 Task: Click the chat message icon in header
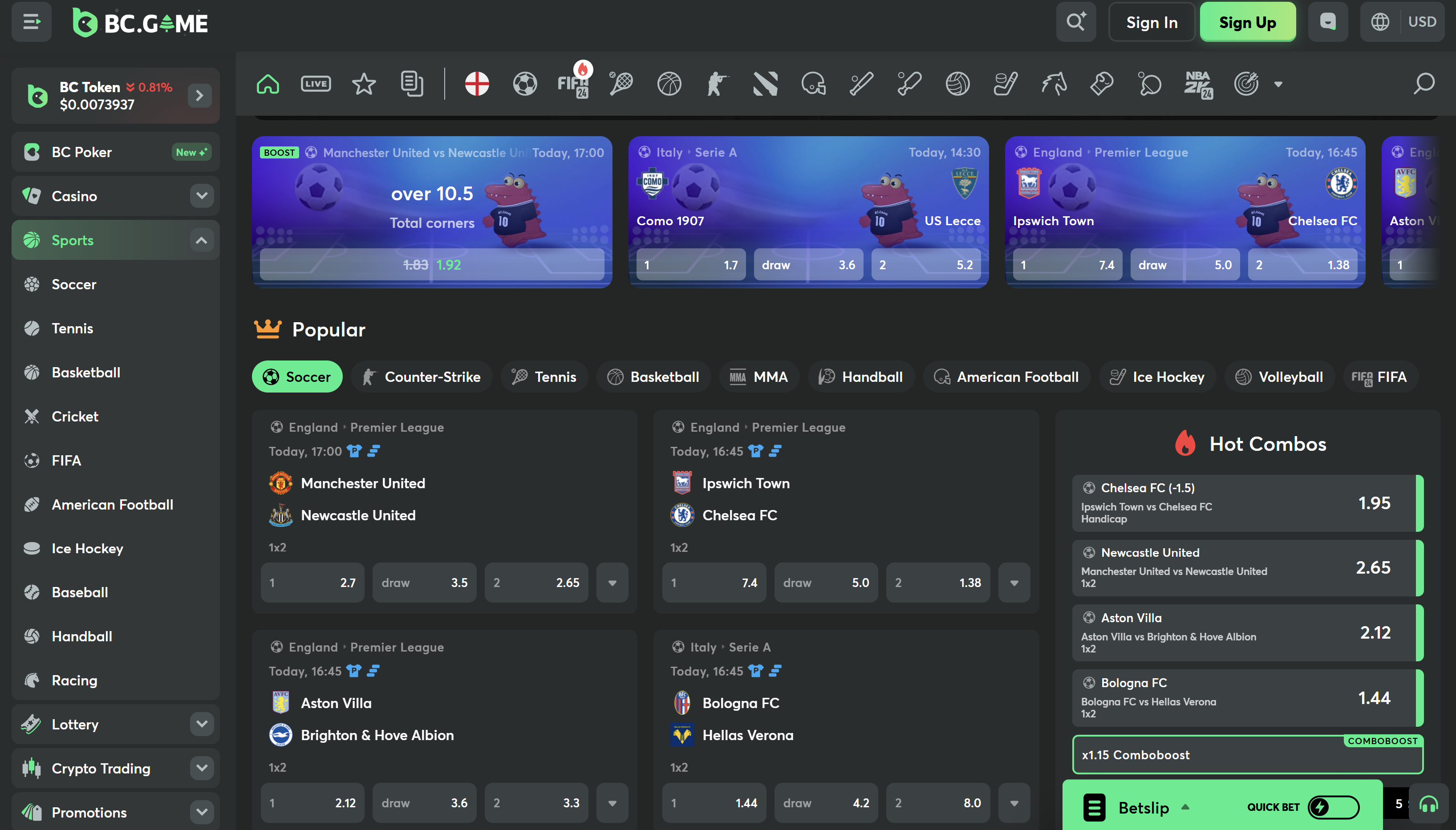(1328, 22)
